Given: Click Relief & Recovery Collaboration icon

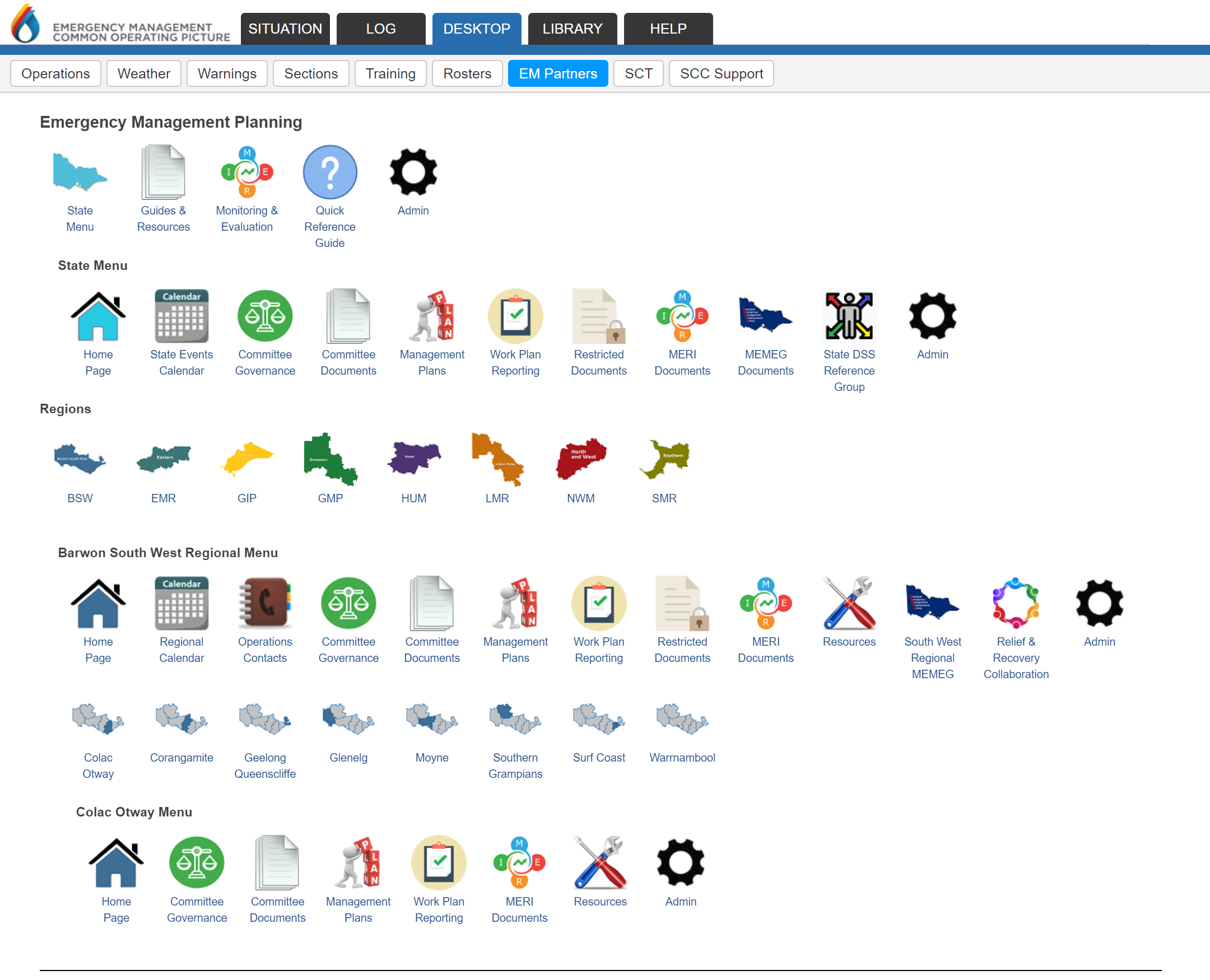Looking at the screenshot, I should click(1015, 603).
